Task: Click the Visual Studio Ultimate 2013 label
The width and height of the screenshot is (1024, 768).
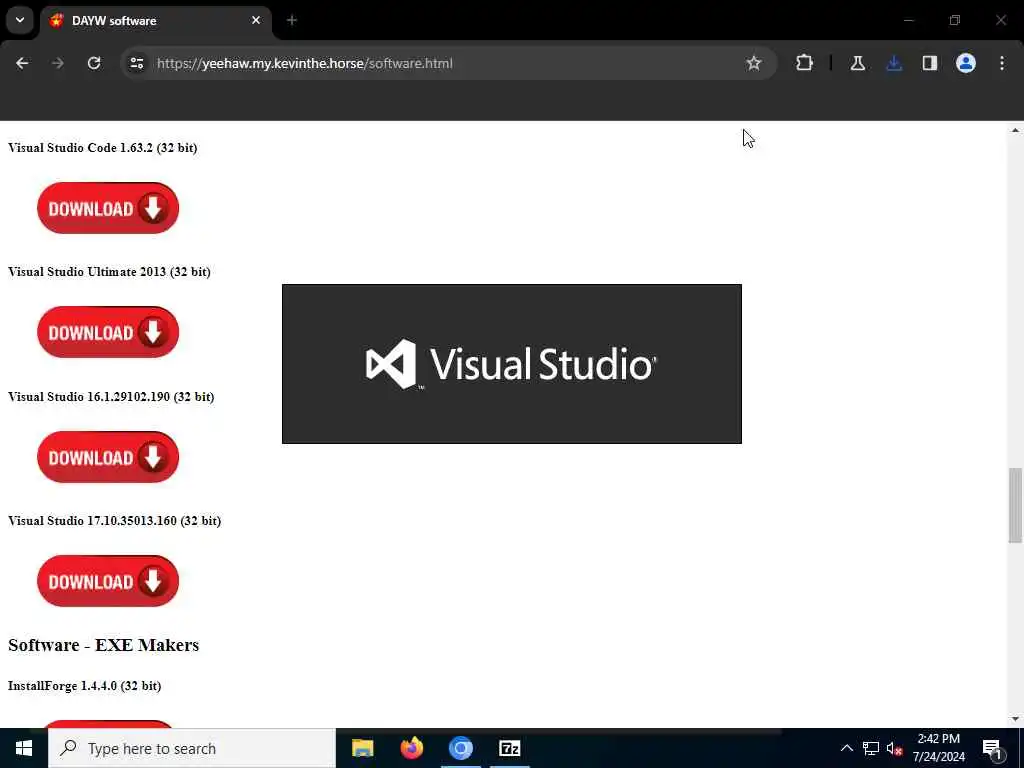Action: pos(109,272)
